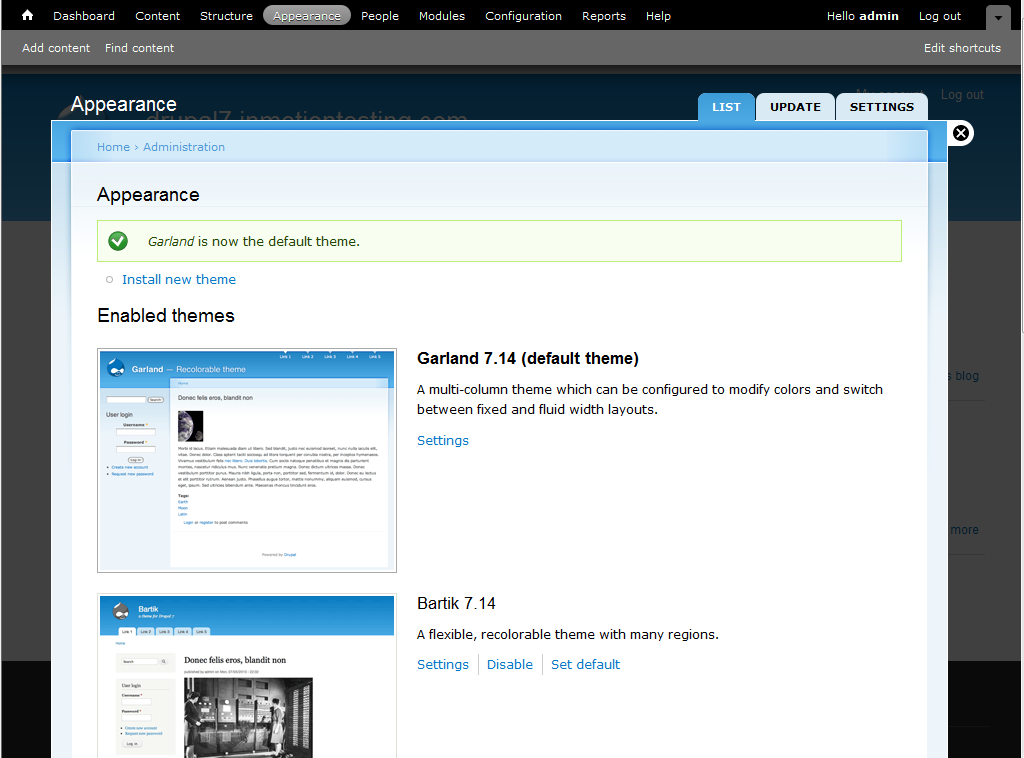Disable the Bartik theme
This screenshot has width=1024, height=758.
click(509, 665)
